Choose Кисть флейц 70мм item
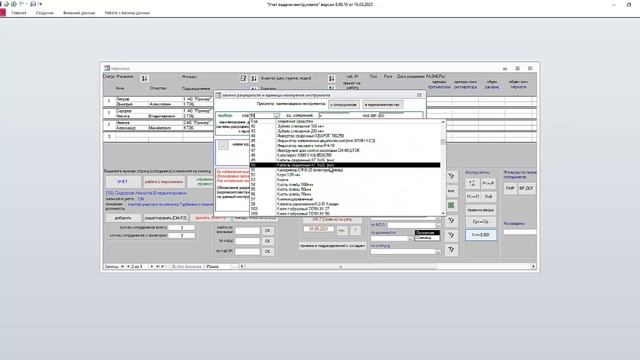 345,195
